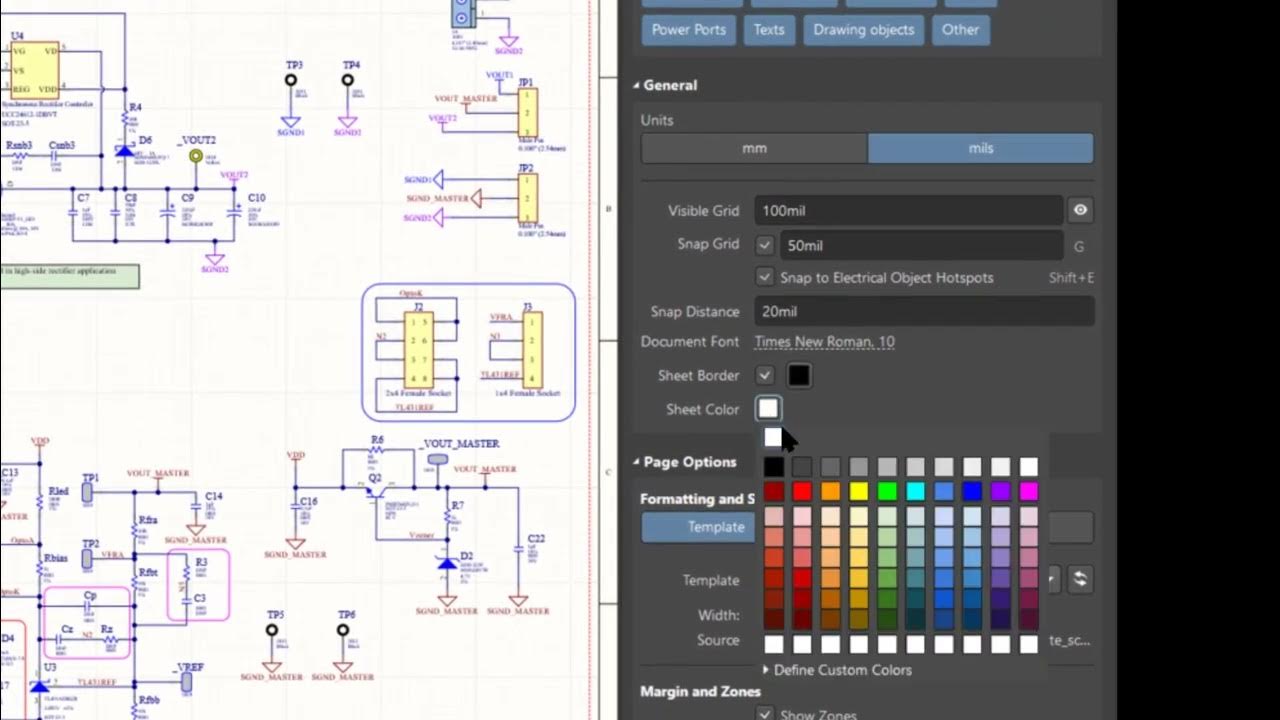
Task: Click the Other filter button
Action: coord(960,30)
